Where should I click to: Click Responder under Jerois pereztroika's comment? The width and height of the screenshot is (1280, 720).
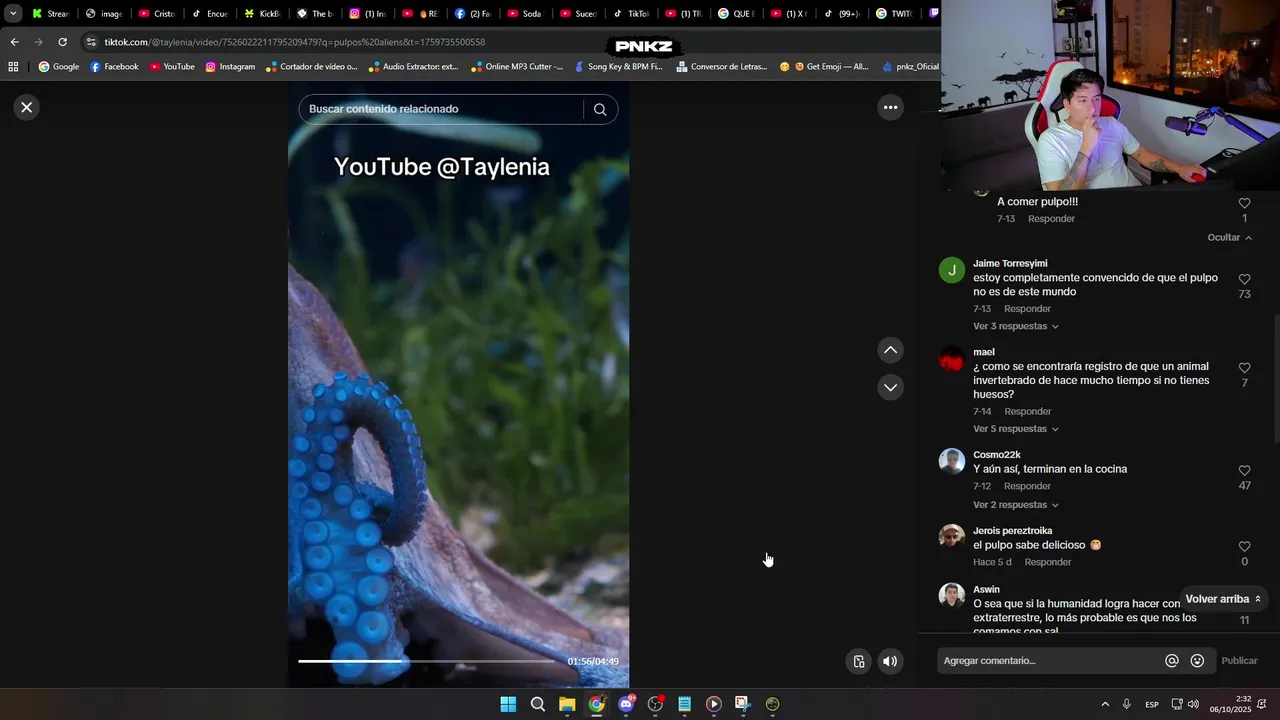coord(1047,562)
